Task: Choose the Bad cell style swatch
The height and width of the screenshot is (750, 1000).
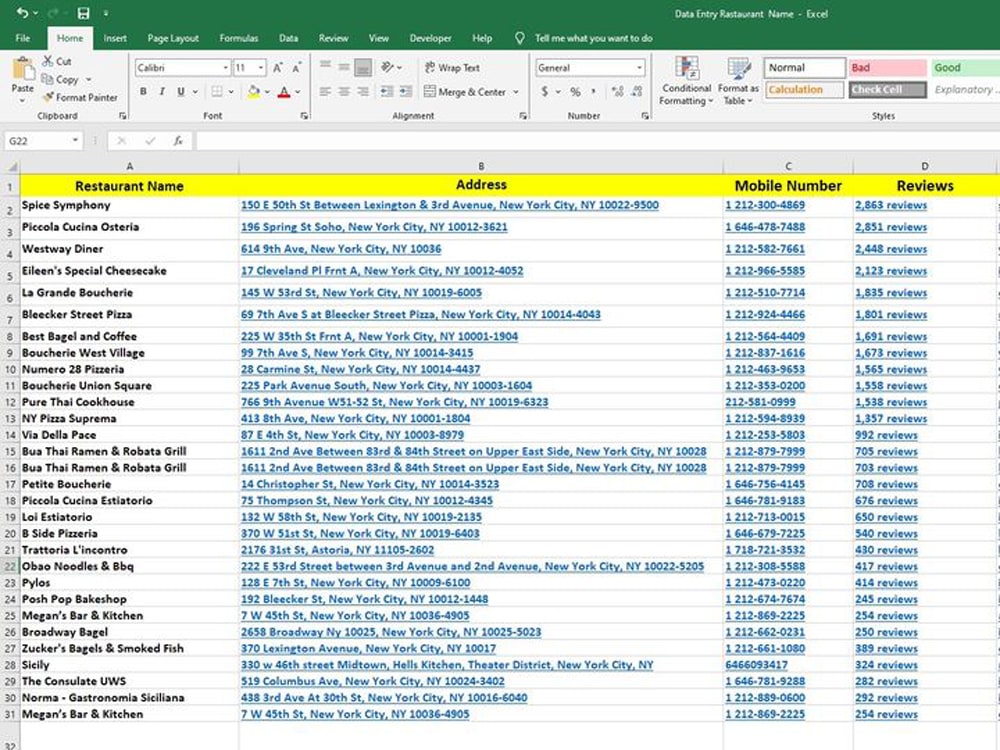Action: pyautogui.click(x=886, y=67)
